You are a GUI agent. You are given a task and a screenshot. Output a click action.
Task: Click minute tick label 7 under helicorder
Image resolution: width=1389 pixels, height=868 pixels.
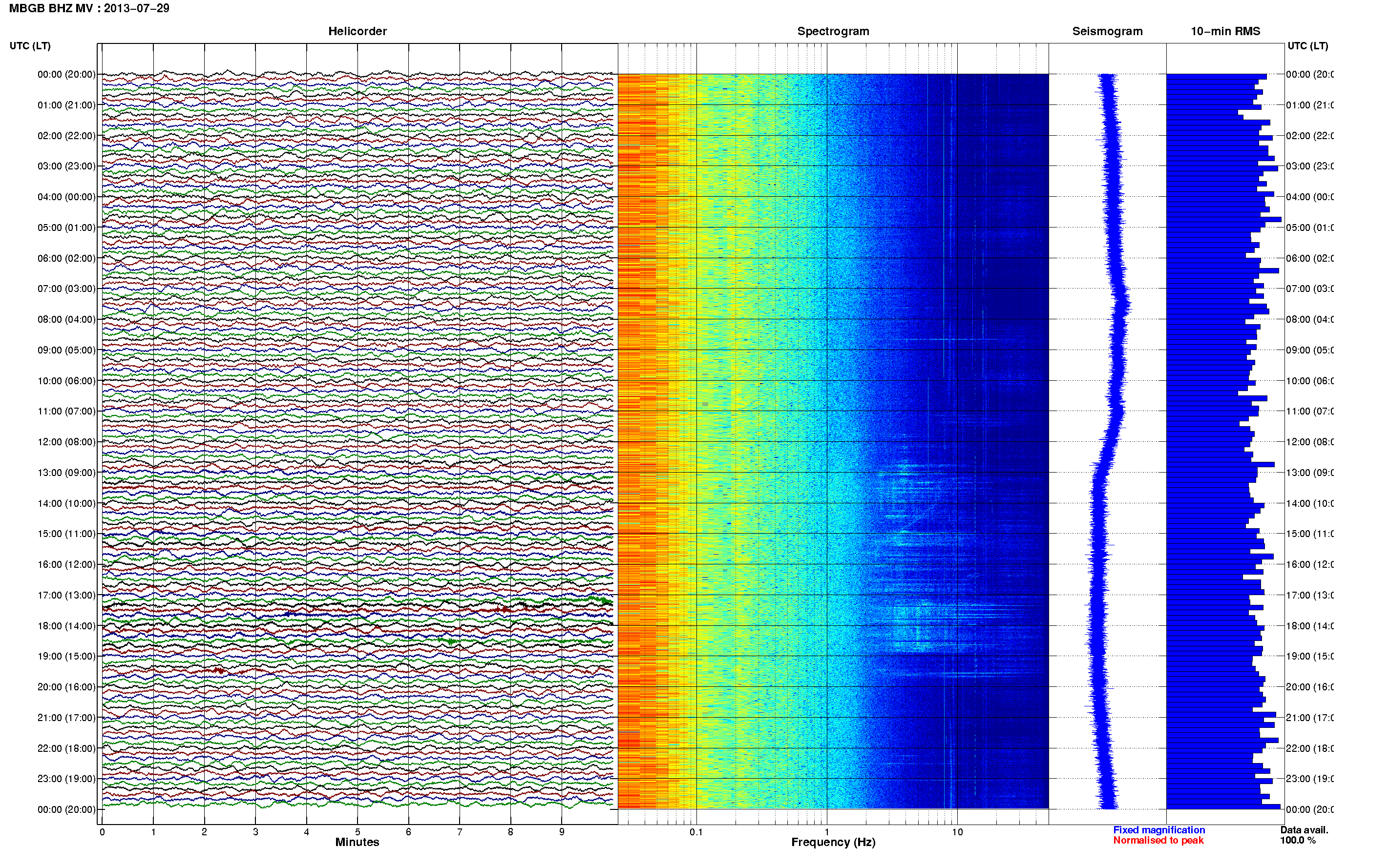(x=460, y=832)
